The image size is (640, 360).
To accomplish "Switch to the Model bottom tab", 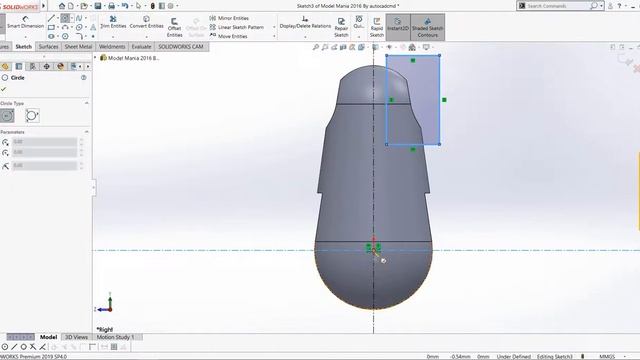I will coord(48,337).
